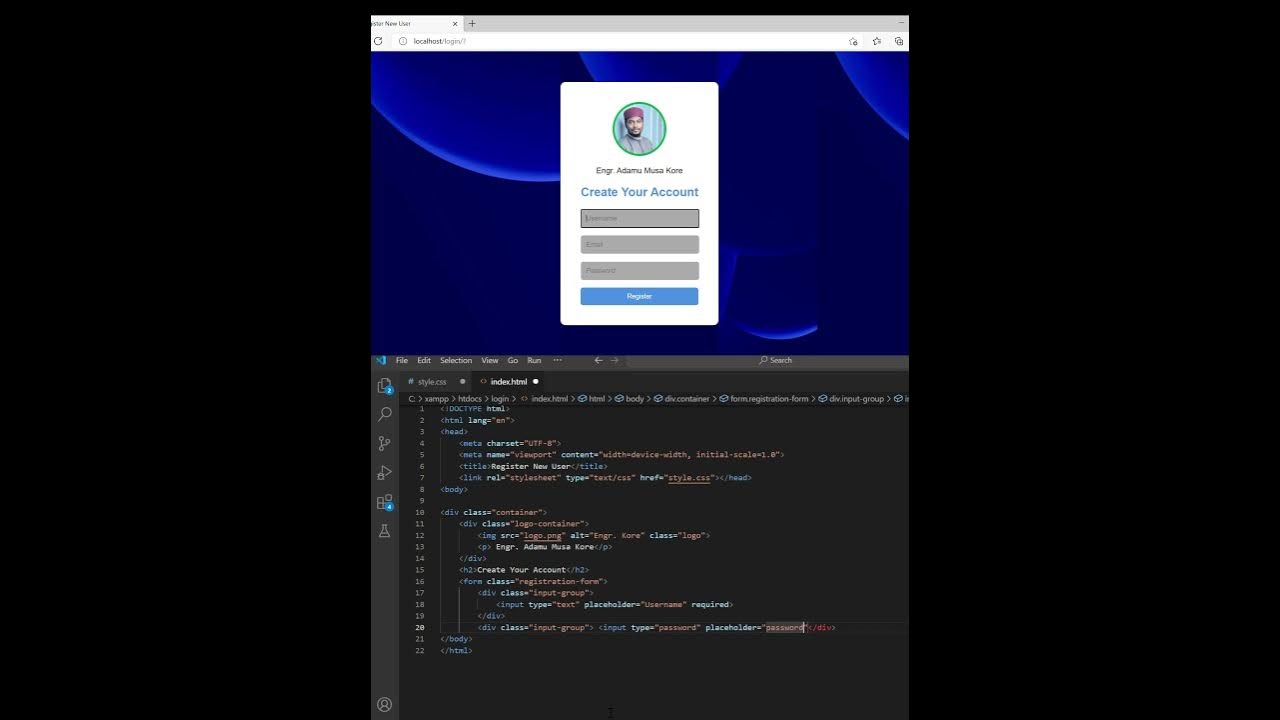Click "Engr. Adamu Musa Kore" text on page

click(x=639, y=171)
